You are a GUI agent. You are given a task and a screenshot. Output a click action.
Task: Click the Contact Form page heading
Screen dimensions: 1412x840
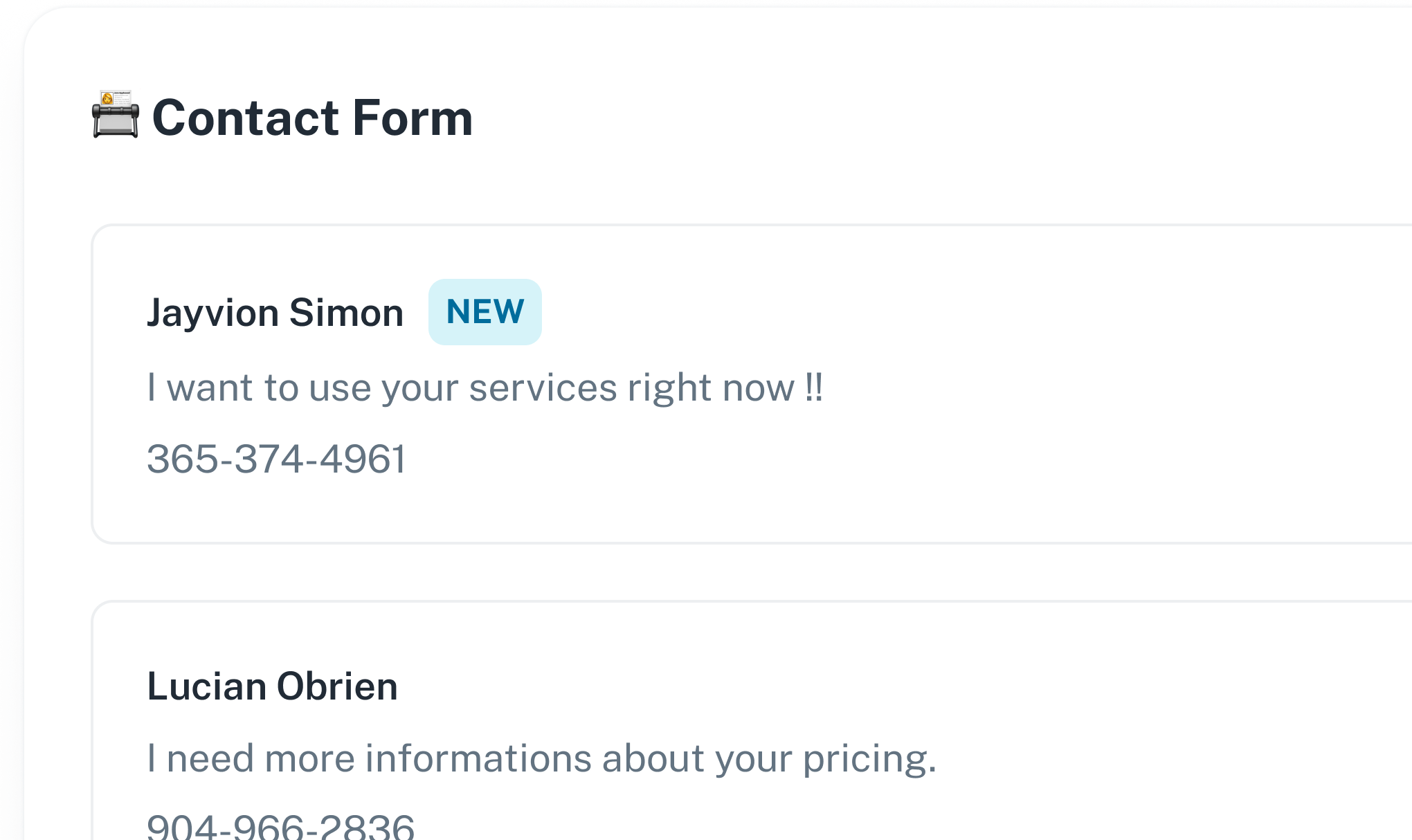coord(312,118)
